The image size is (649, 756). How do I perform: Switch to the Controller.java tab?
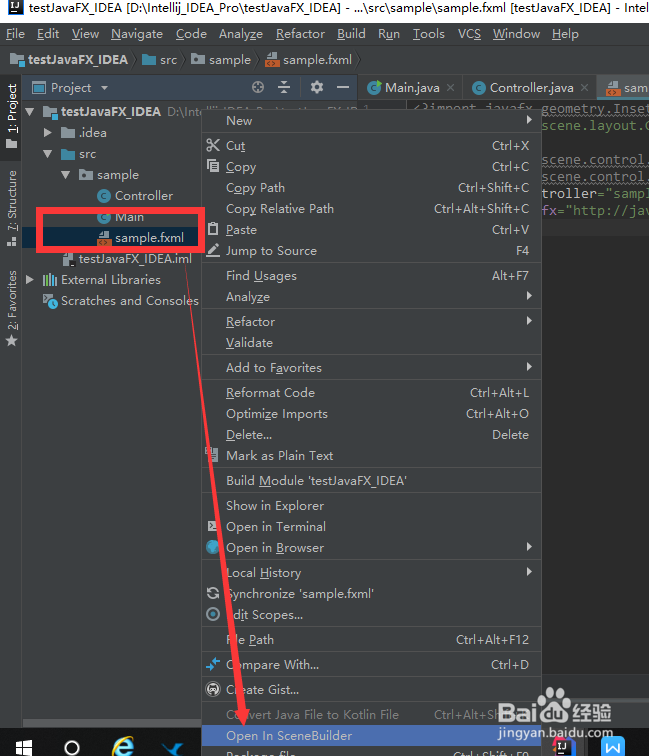531,88
